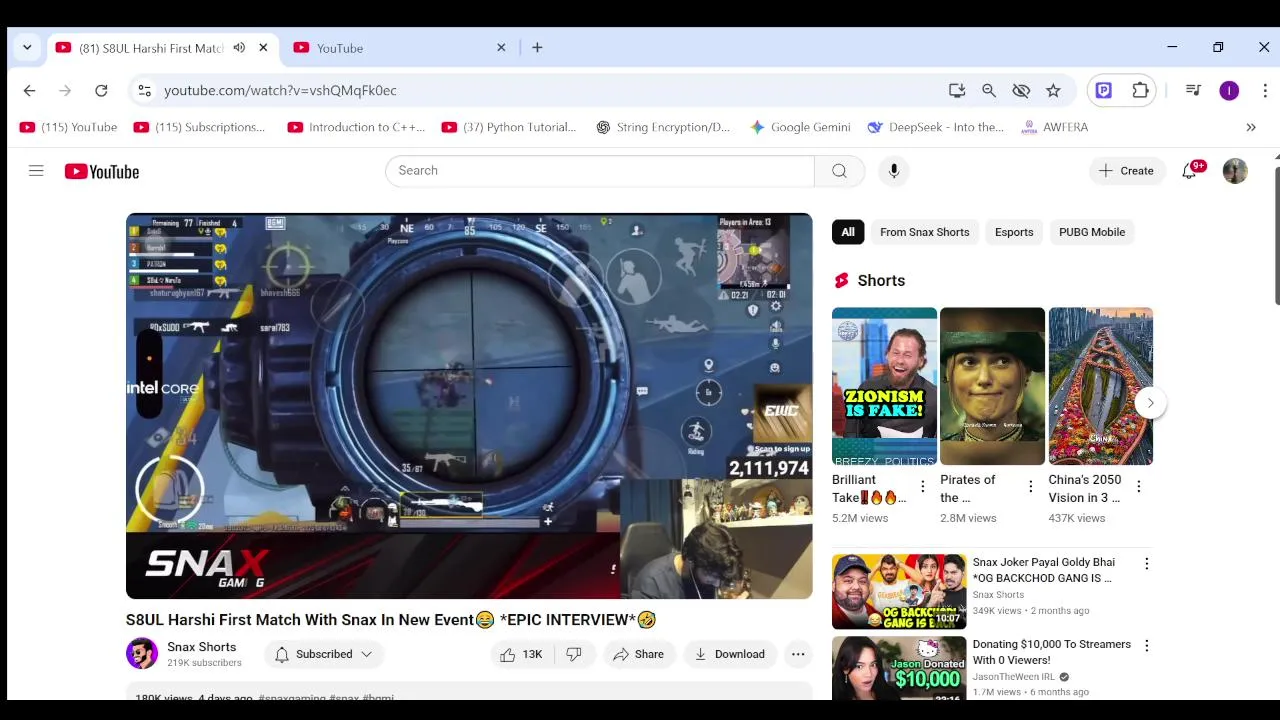Viewport: 1280px width, 720px height.
Task: Open the Chrome profile avatar
Action: pyautogui.click(x=1229, y=90)
